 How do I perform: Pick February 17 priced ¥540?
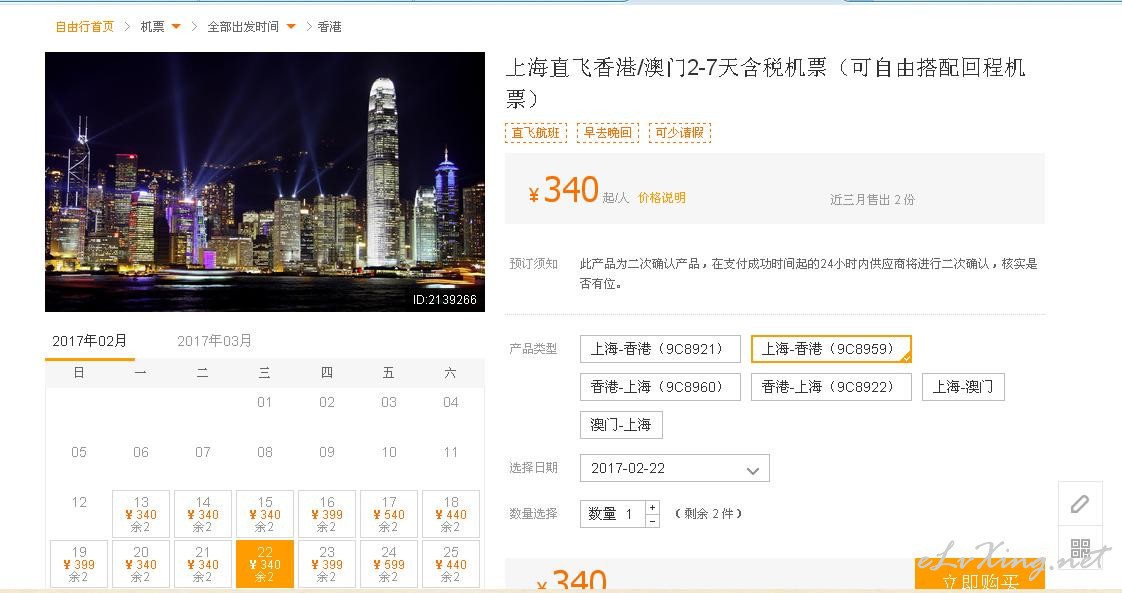(x=389, y=514)
